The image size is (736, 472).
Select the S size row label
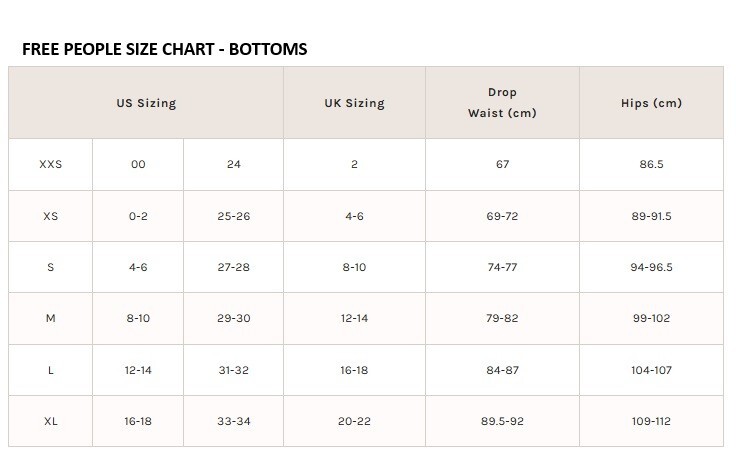[x=51, y=267]
